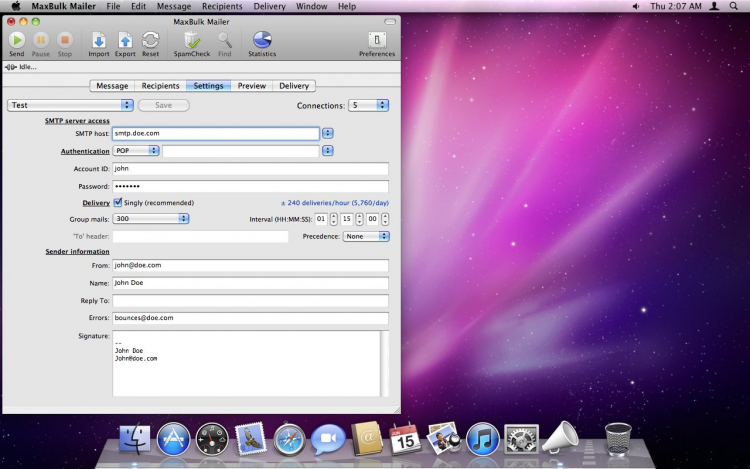Open the Trash in the Dock
This screenshot has width=750, height=469.
618,439
